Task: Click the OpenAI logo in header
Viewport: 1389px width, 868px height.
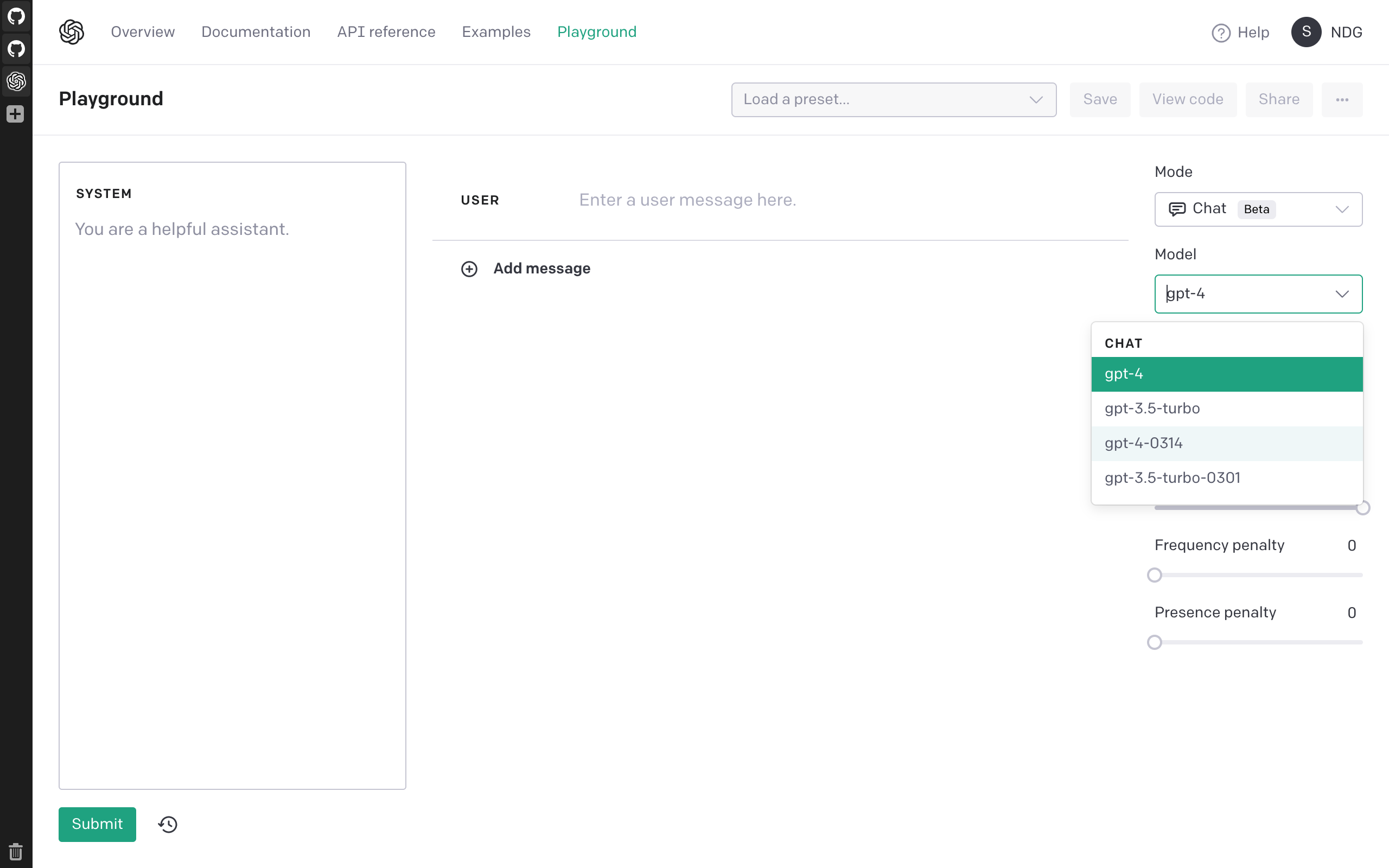Action: [72, 31]
